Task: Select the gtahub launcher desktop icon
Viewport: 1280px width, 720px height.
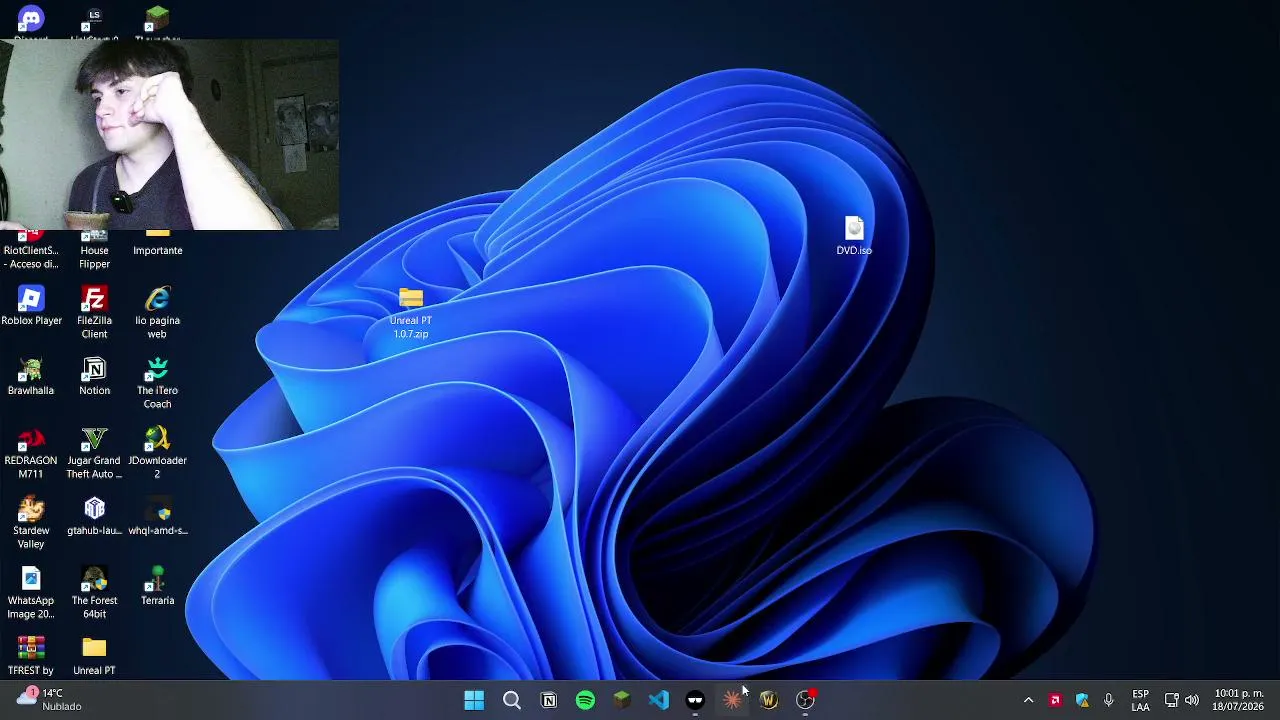Action: tap(94, 516)
